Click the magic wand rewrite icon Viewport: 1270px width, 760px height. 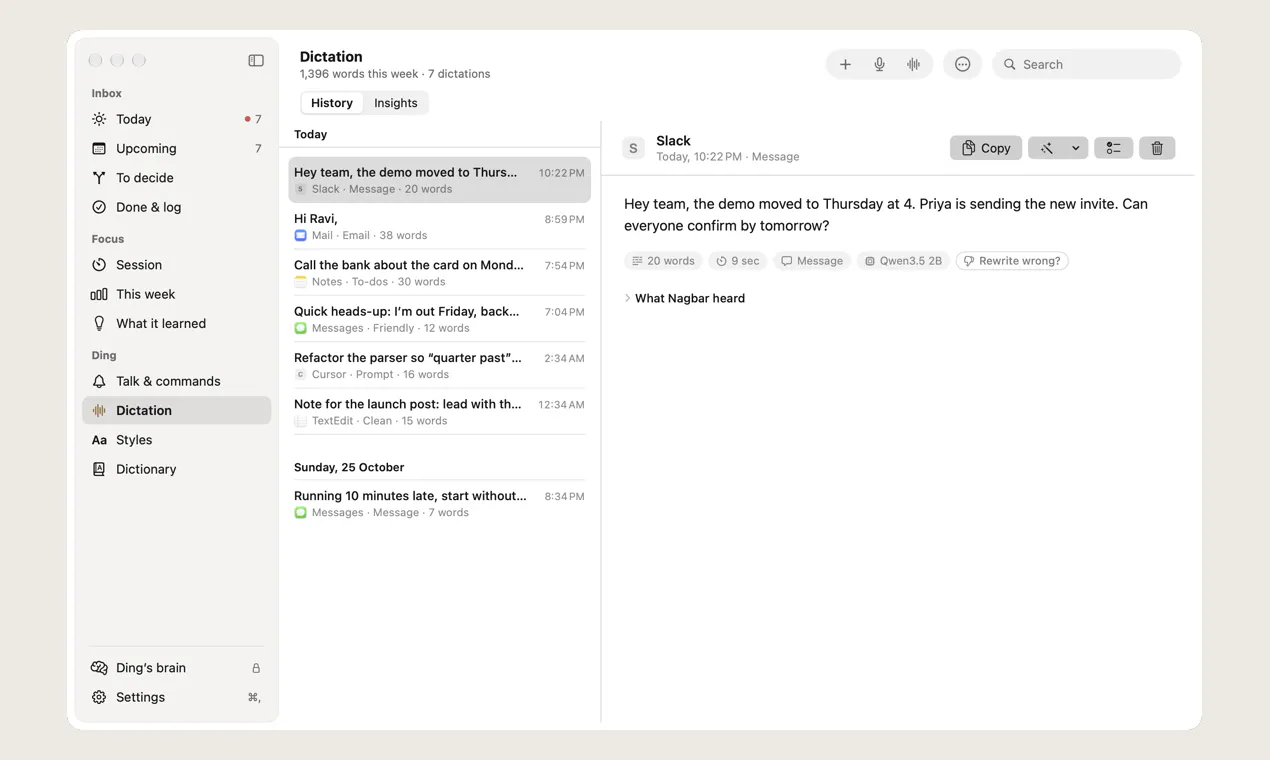(1046, 148)
